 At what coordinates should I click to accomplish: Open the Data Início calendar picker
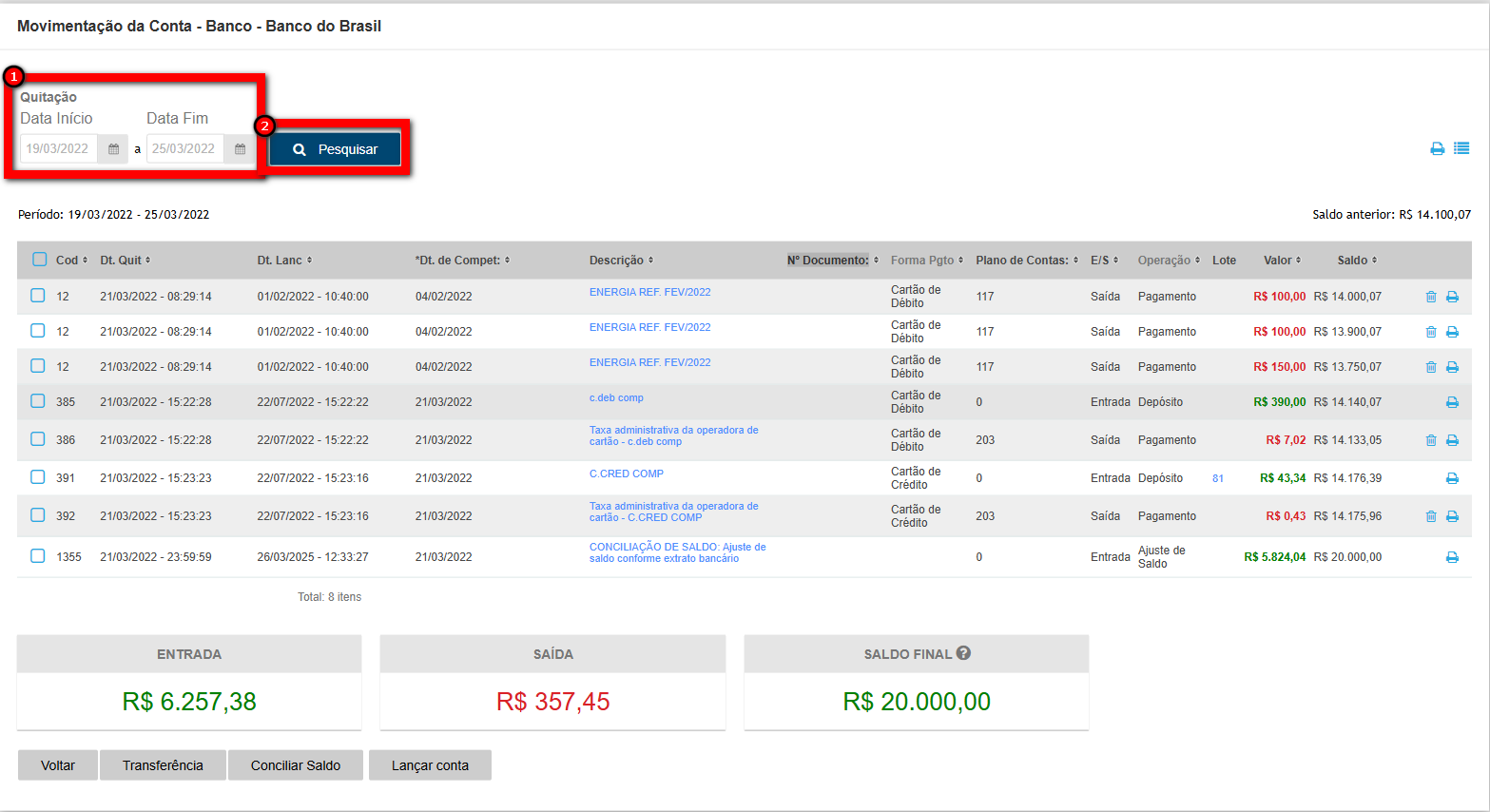click(x=113, y=149)
